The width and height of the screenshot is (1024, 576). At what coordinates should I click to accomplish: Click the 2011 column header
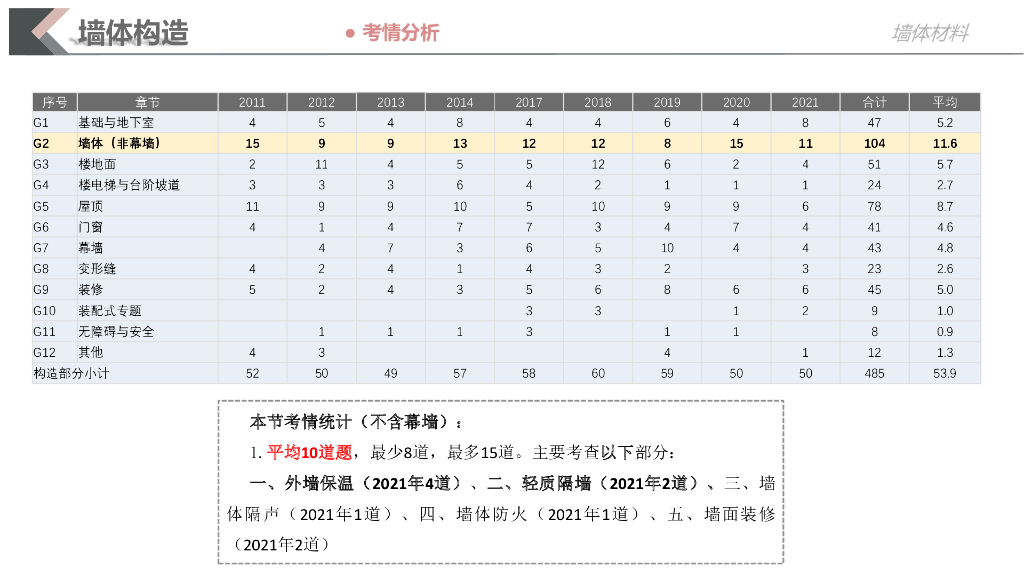252,102
